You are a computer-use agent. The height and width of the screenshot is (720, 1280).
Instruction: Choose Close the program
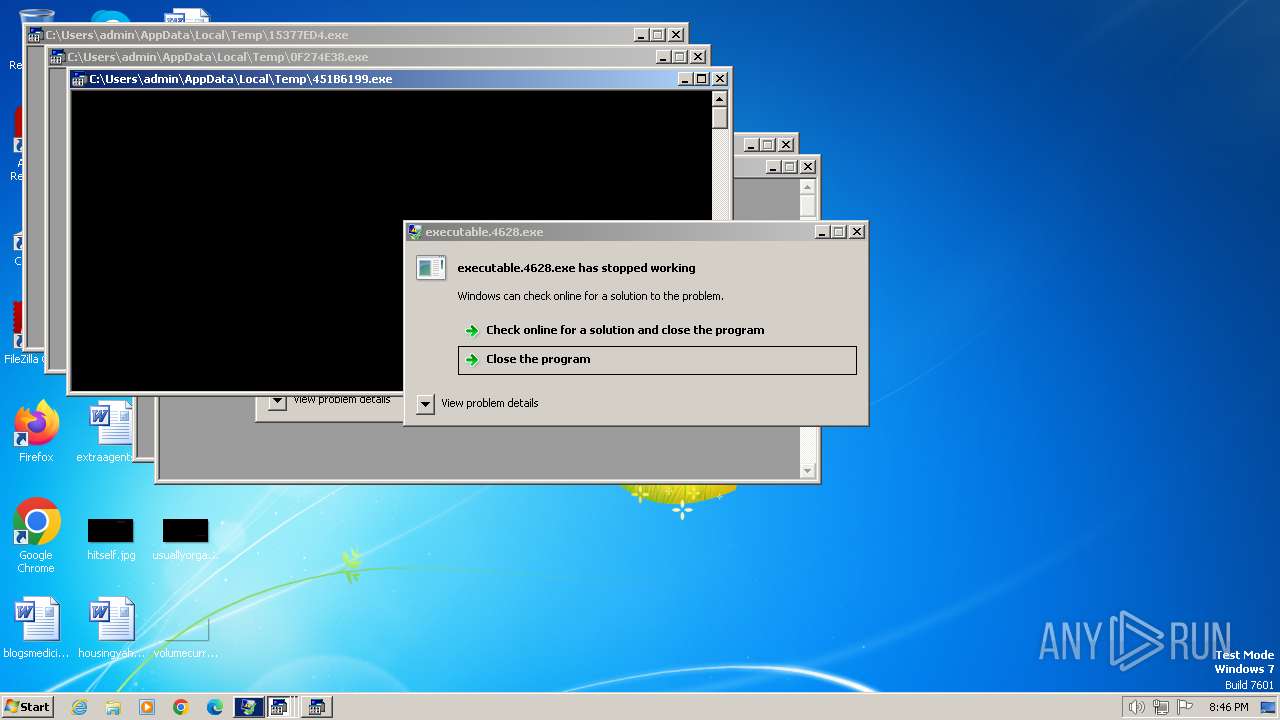(657, 360)
